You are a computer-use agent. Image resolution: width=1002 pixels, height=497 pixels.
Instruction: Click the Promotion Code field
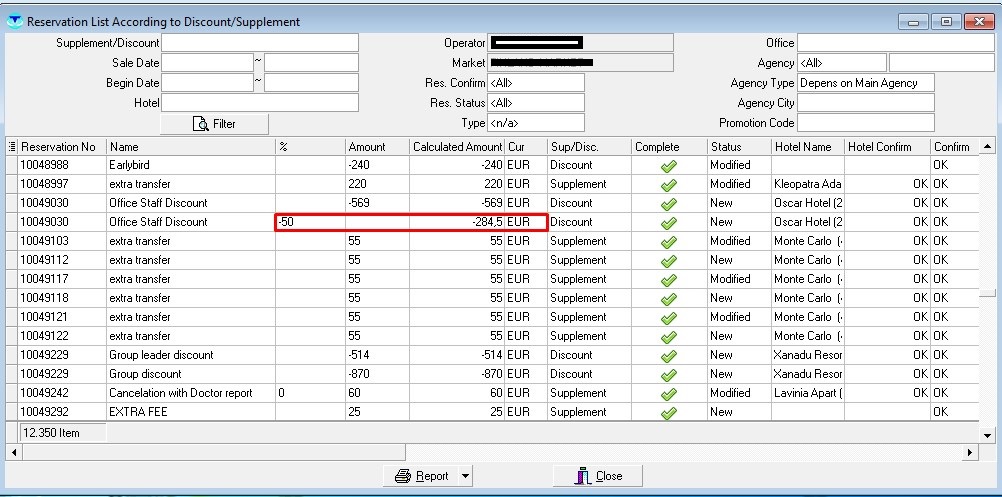tap(865, 123)
